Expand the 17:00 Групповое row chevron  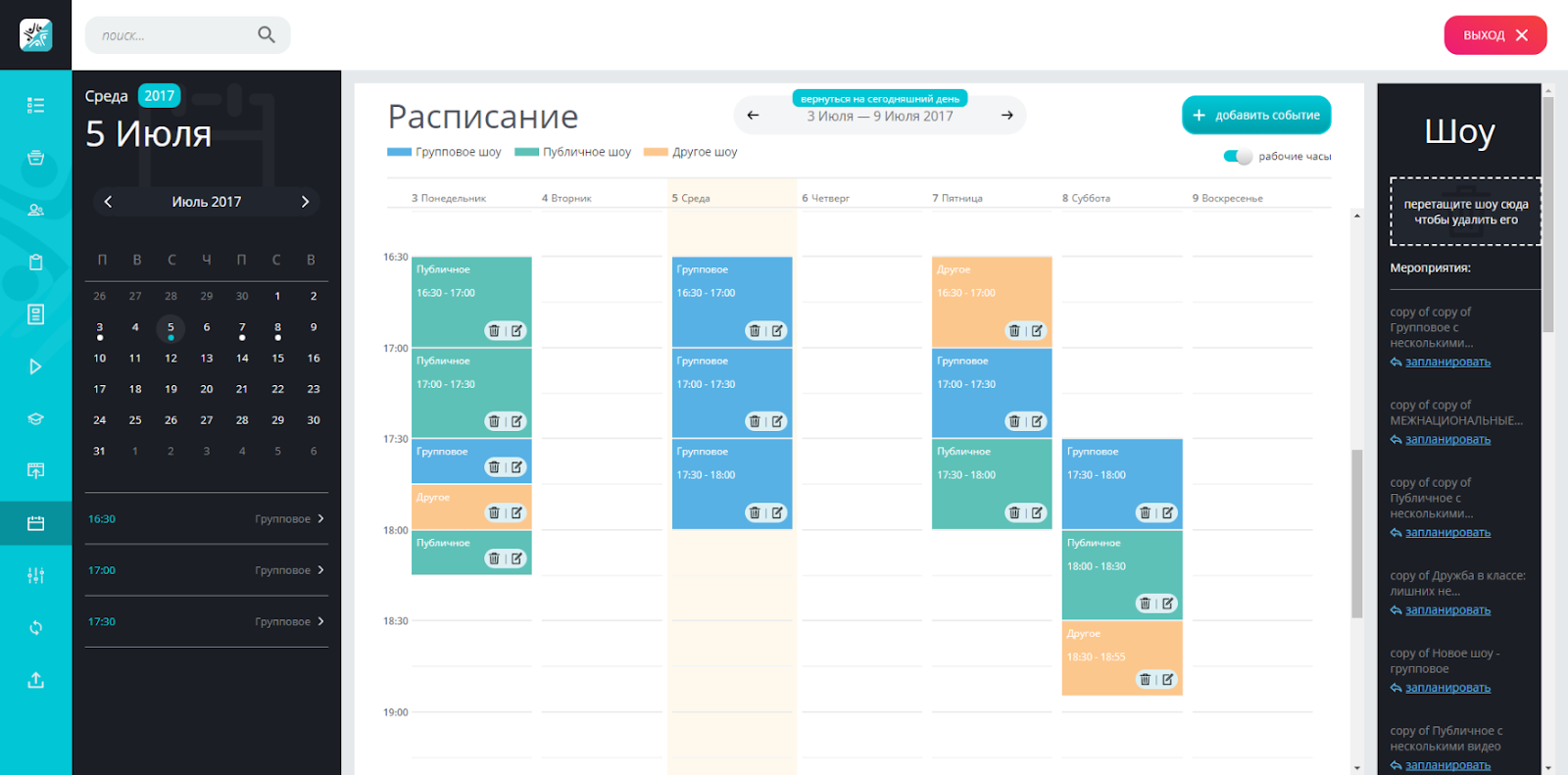click(x=320, y=569)
